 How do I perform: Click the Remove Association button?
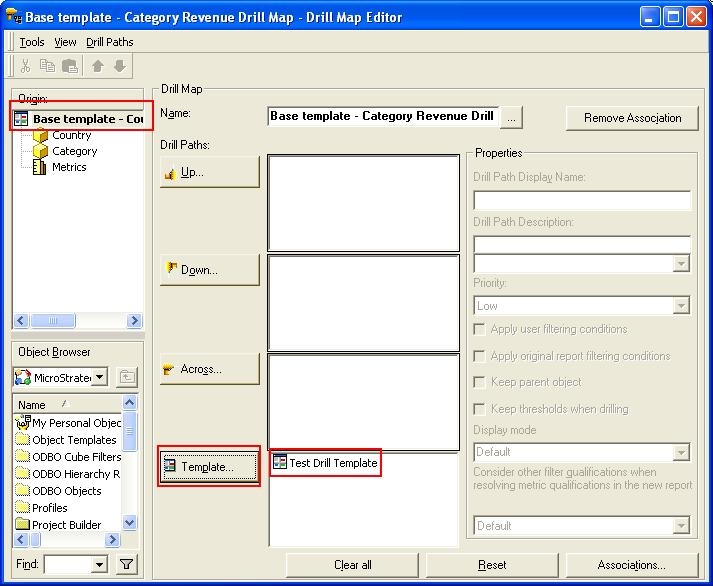click(631, 118)
